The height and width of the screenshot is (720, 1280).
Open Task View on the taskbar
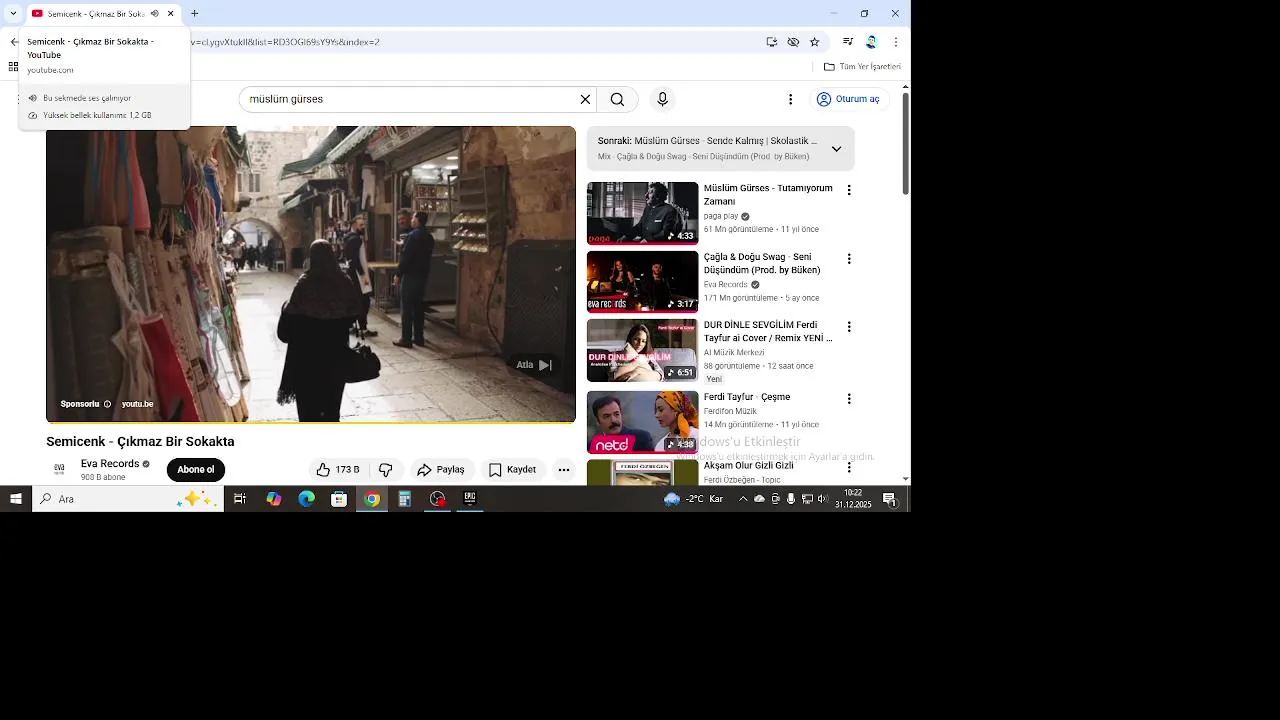pos(240,499)
